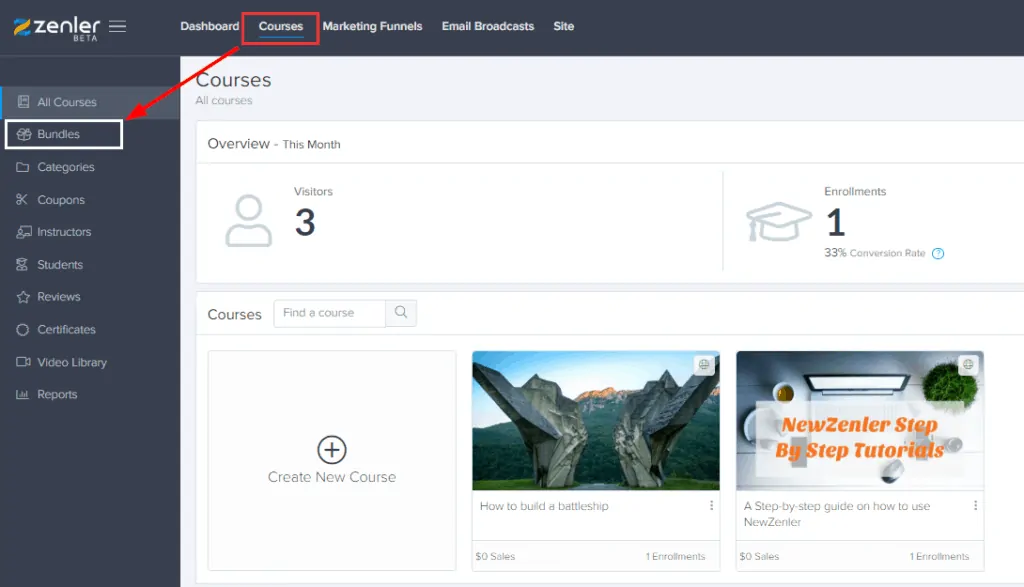Click the graduation cap Enrollments icon

[x=779, y=222]
